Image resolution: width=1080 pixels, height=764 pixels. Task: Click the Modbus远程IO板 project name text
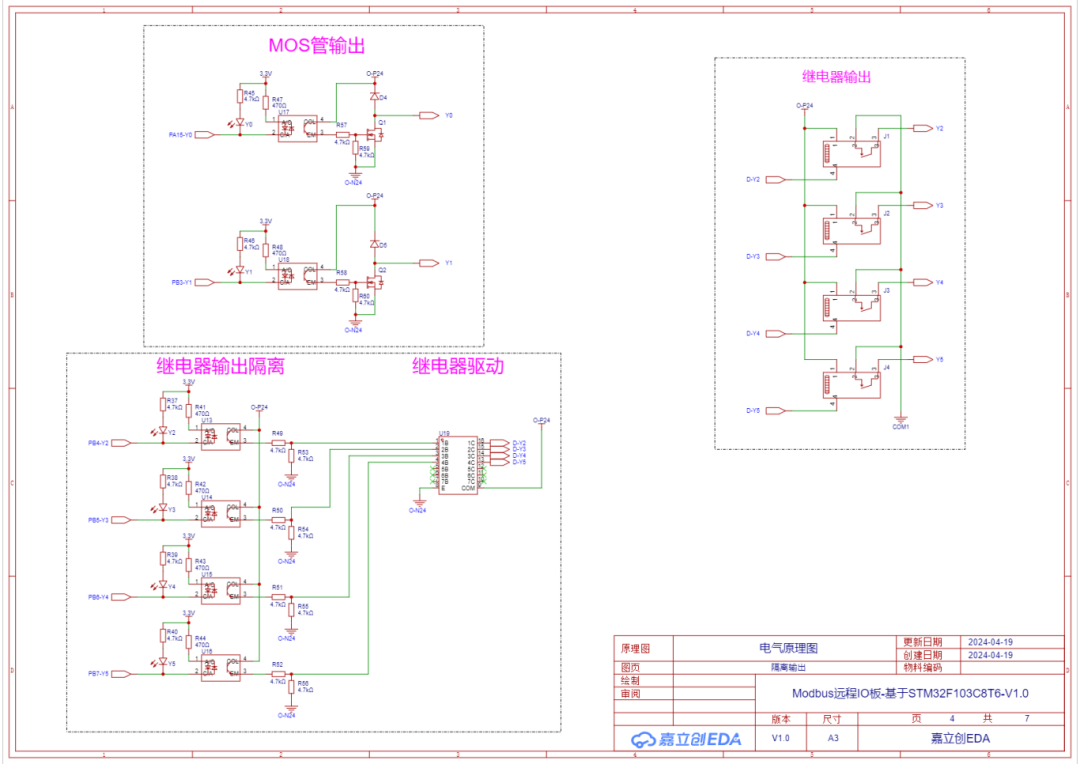click(910, 694)
